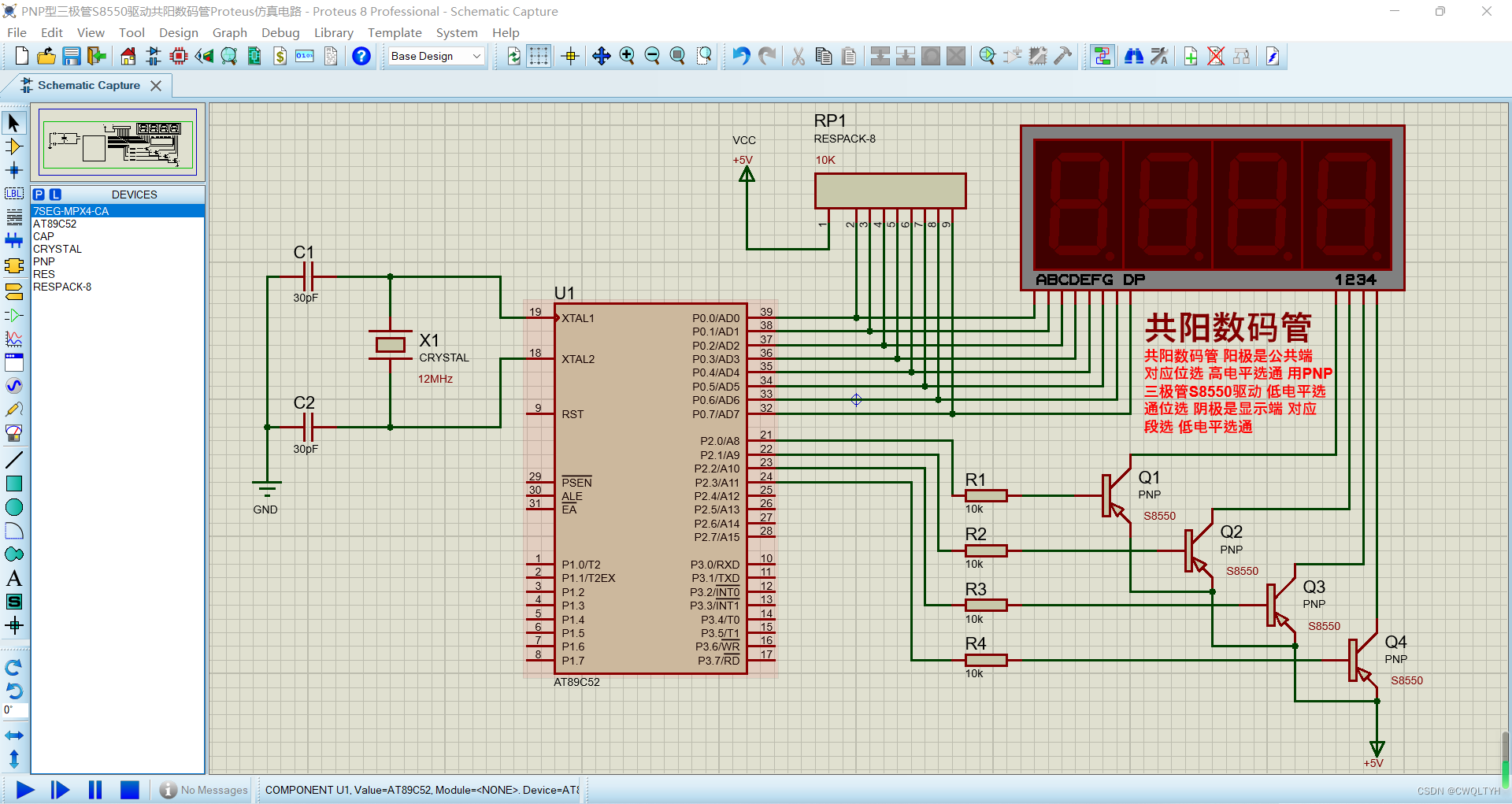
Task: Select Subcircuit mode tool
Action: click(13, 266)
